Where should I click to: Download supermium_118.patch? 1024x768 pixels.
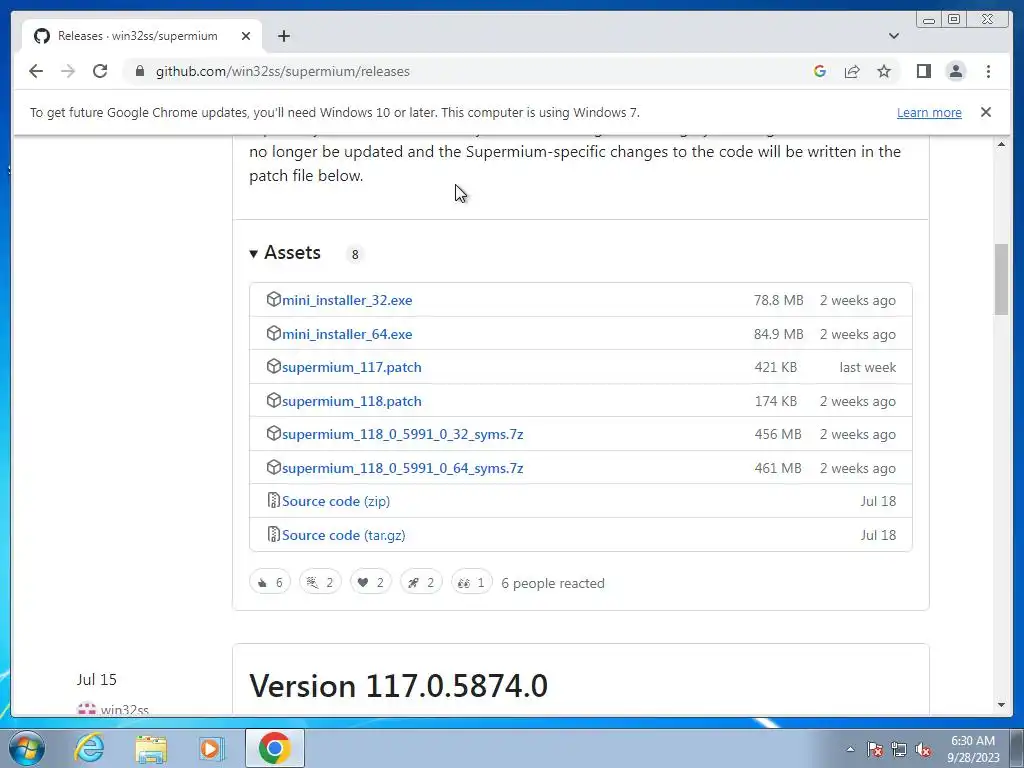351,402
